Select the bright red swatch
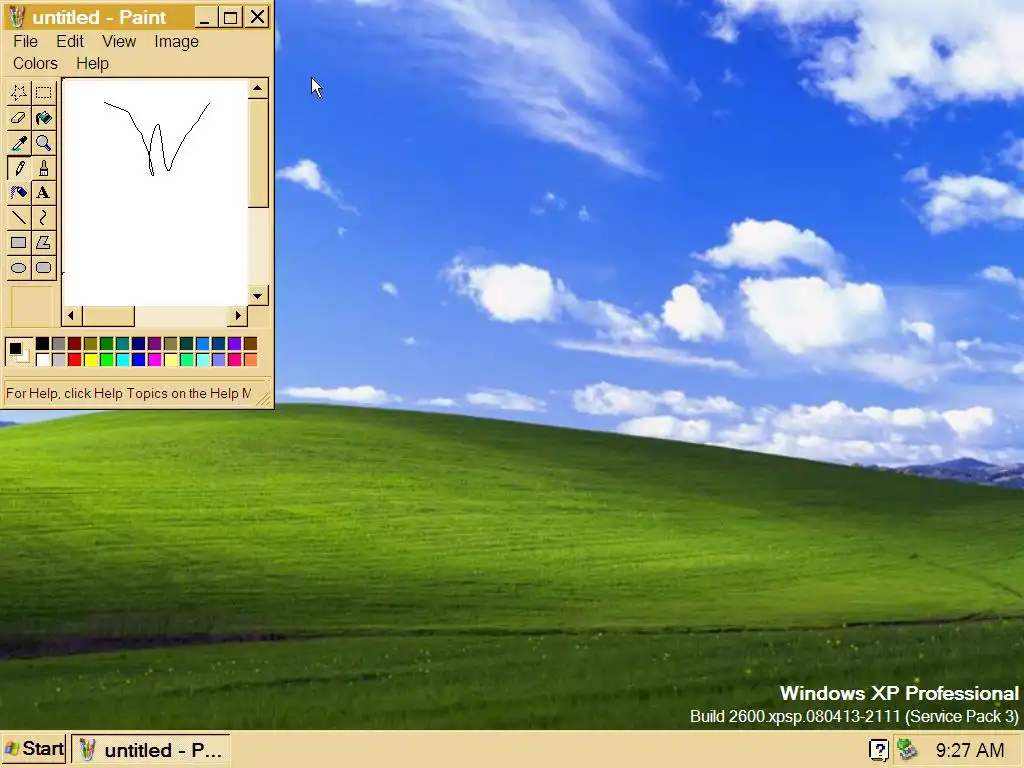 point(74,359)
